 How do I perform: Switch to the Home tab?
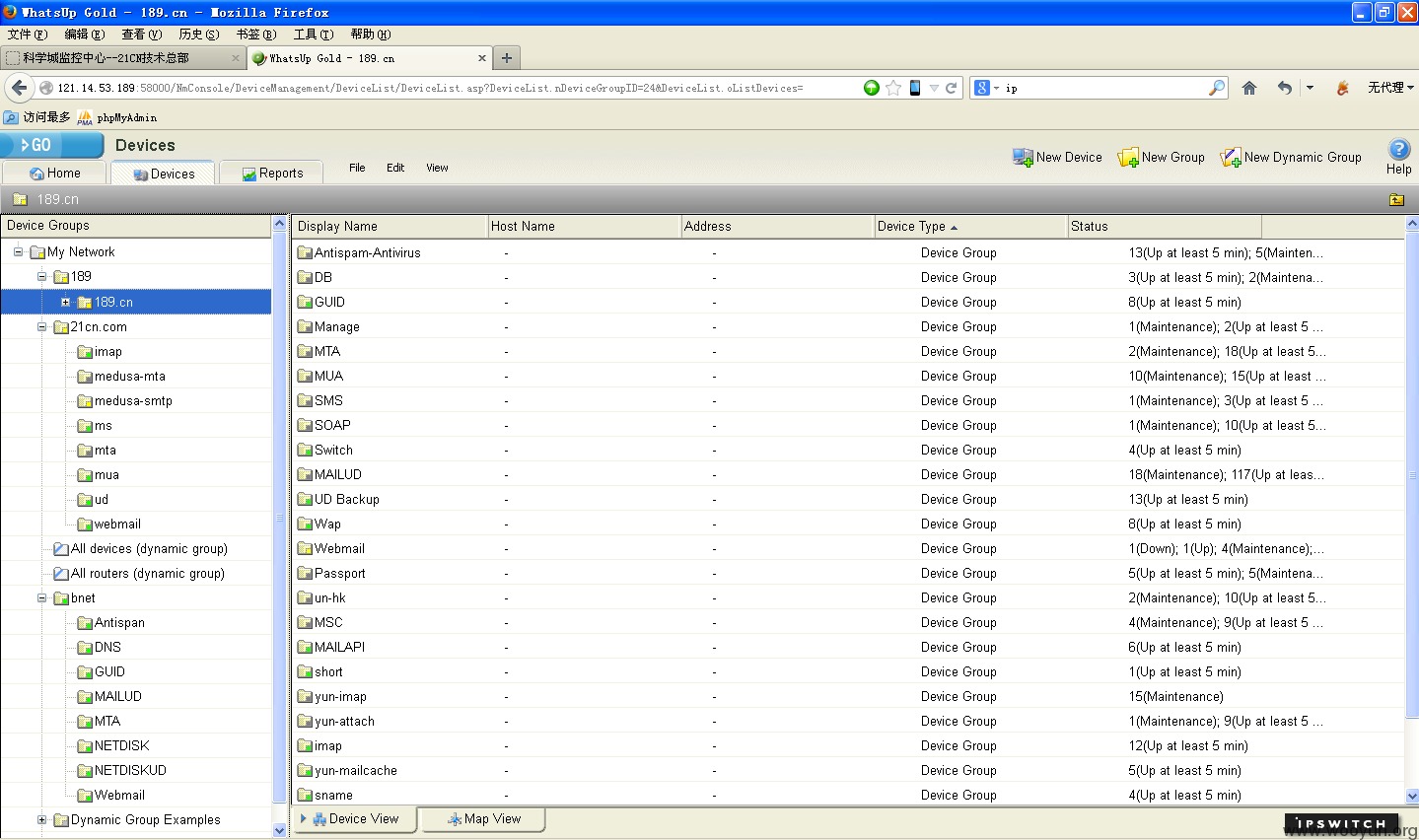pyautogui.click(x=55, y=174)
